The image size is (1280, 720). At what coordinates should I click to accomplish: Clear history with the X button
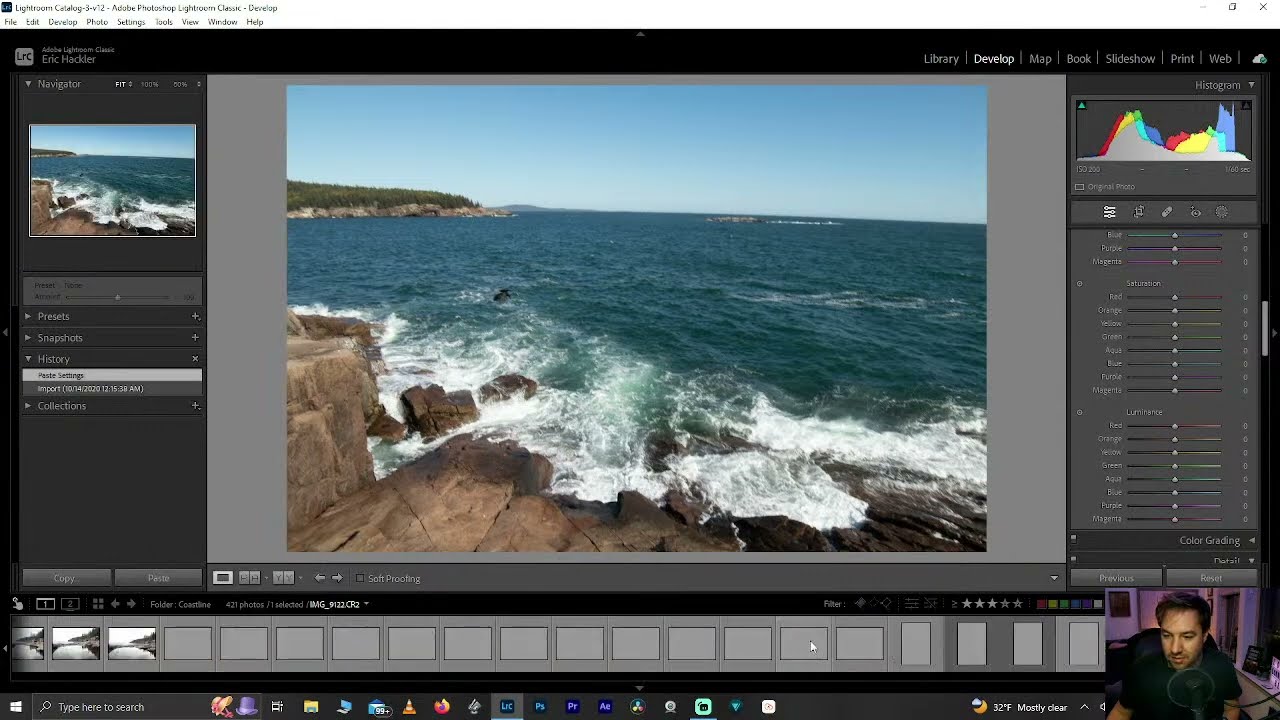click(x=195, y=358)
